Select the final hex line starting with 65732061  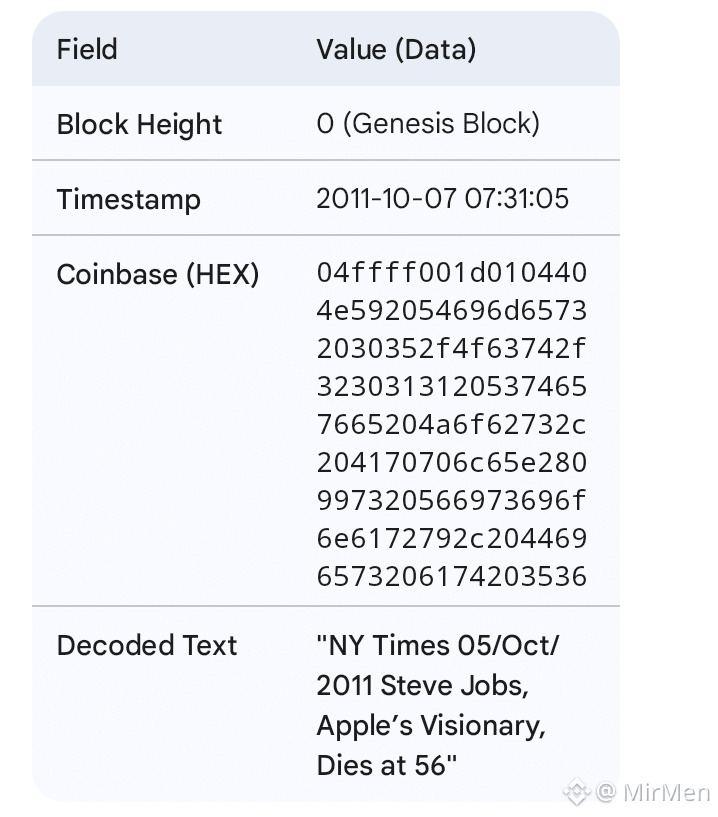point(451,577)
